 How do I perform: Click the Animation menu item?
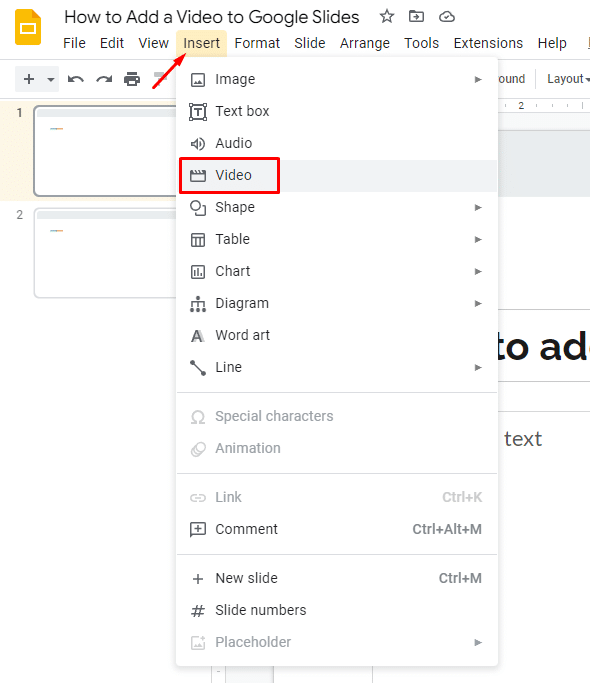click(336, 449)
